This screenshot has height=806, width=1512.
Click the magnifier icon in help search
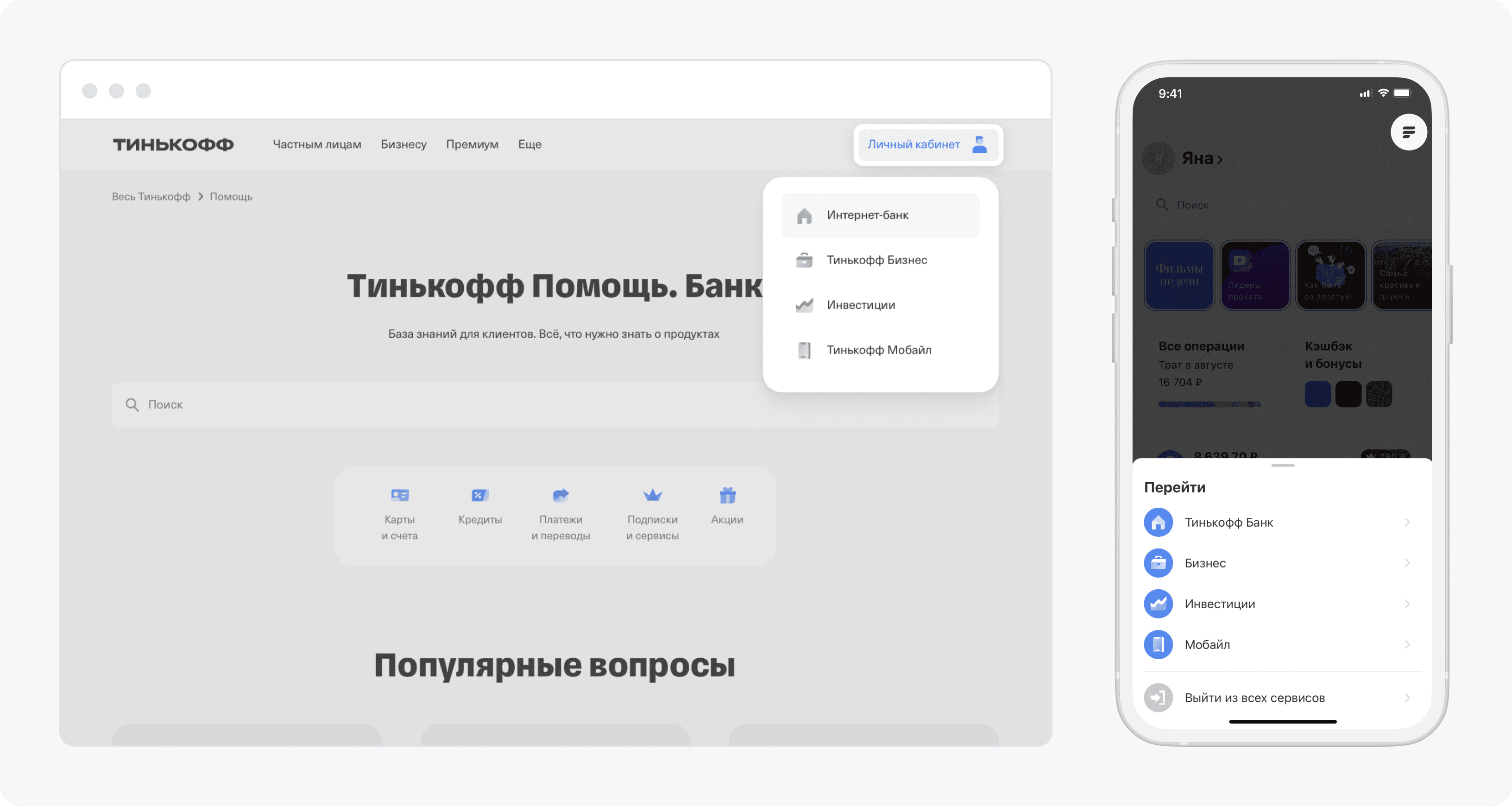132,405
